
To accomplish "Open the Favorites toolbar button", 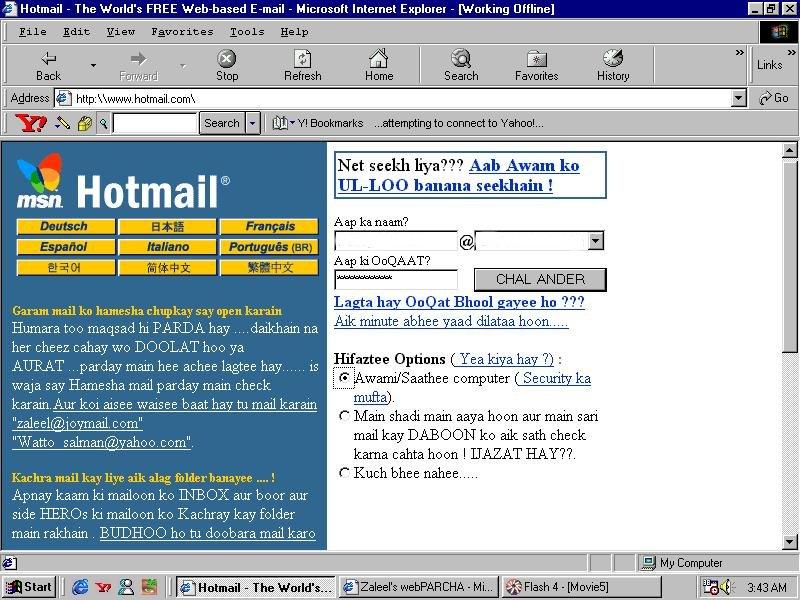I will click(x=536, y=66).
